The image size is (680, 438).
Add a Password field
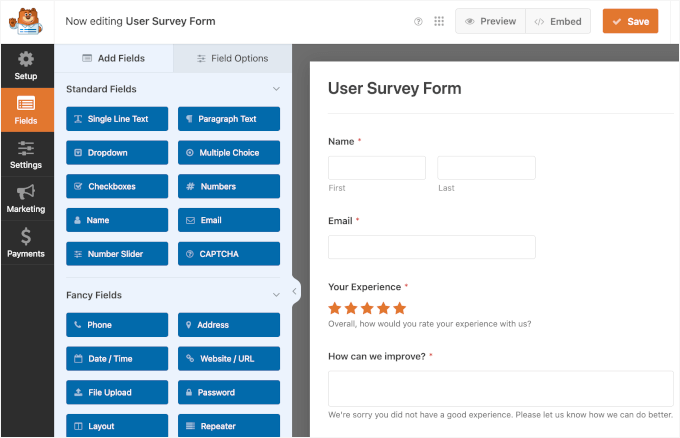point(229,392)
